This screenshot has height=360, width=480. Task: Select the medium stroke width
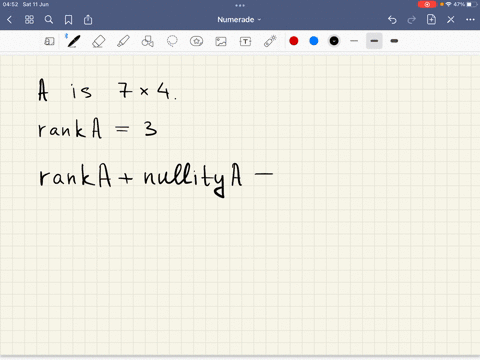374,41
